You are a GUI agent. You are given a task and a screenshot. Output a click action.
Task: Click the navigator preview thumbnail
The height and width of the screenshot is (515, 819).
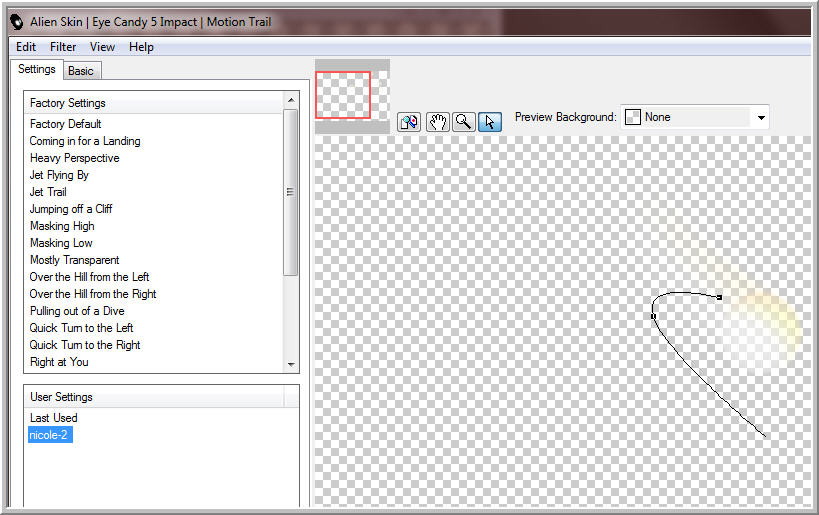pyautogui.click(x=352, y=96)
